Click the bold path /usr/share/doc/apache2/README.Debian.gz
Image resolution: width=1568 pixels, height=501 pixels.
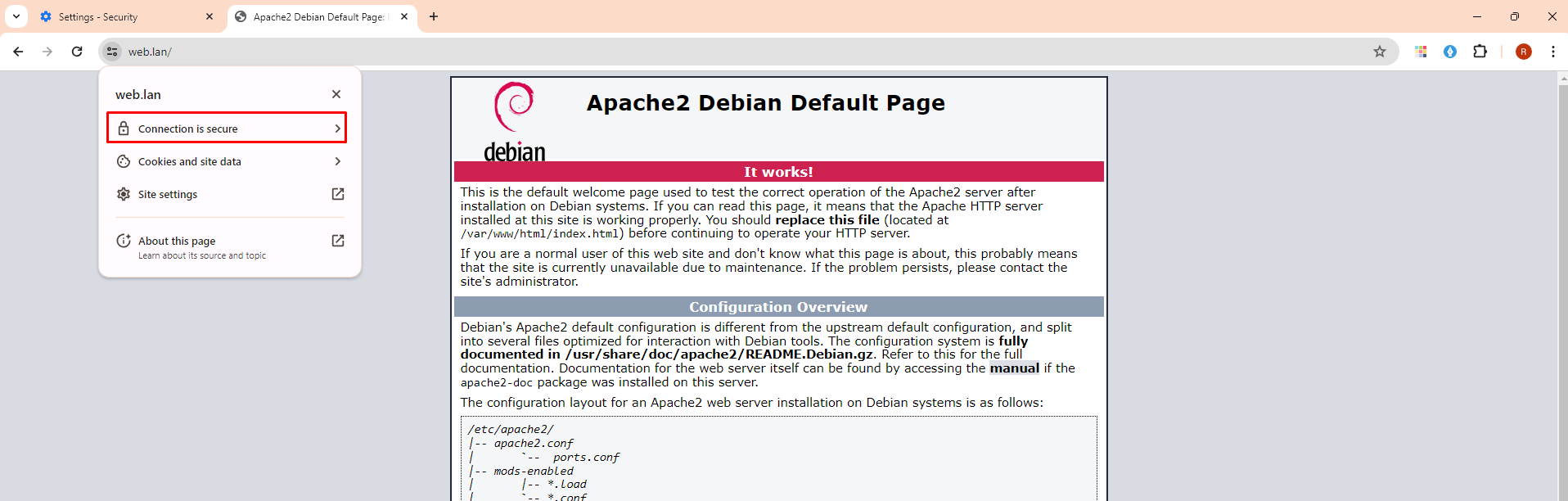tap(719, 354)
